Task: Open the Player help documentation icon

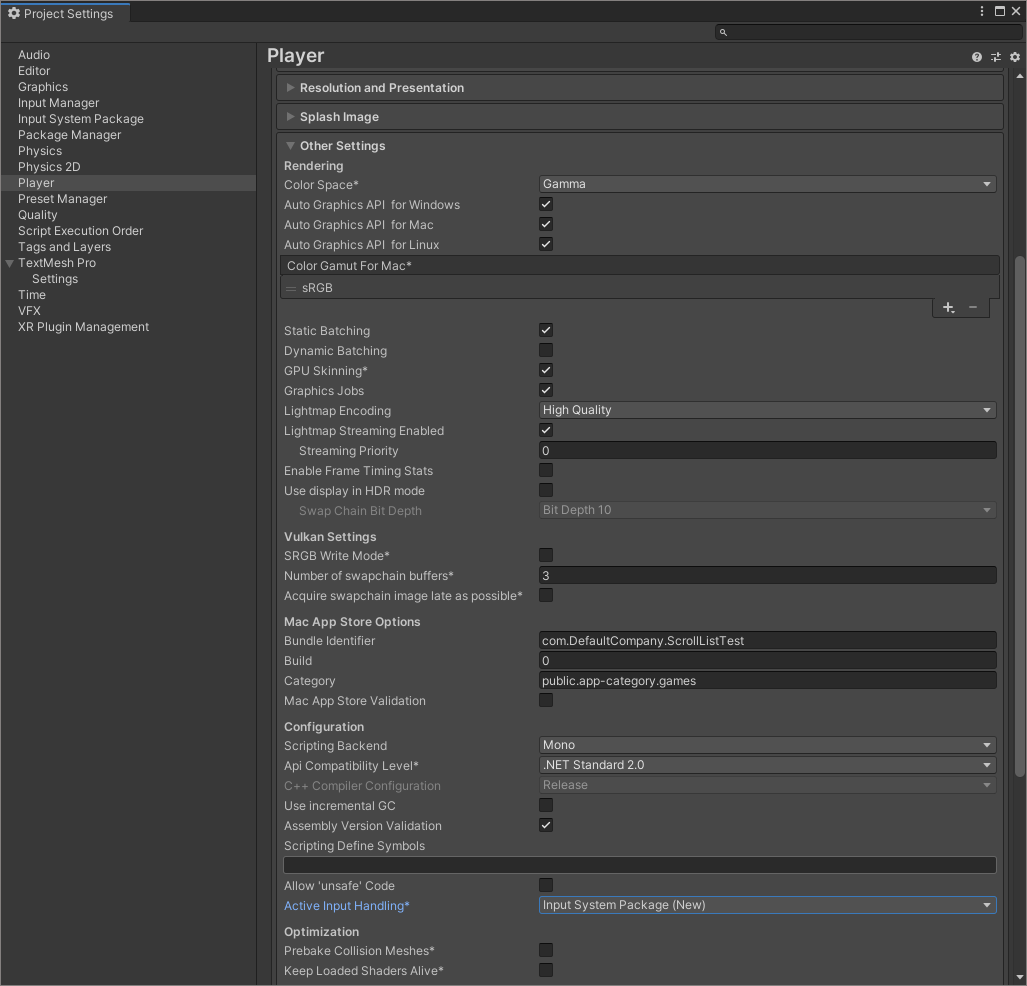Action: coord(977,57)
